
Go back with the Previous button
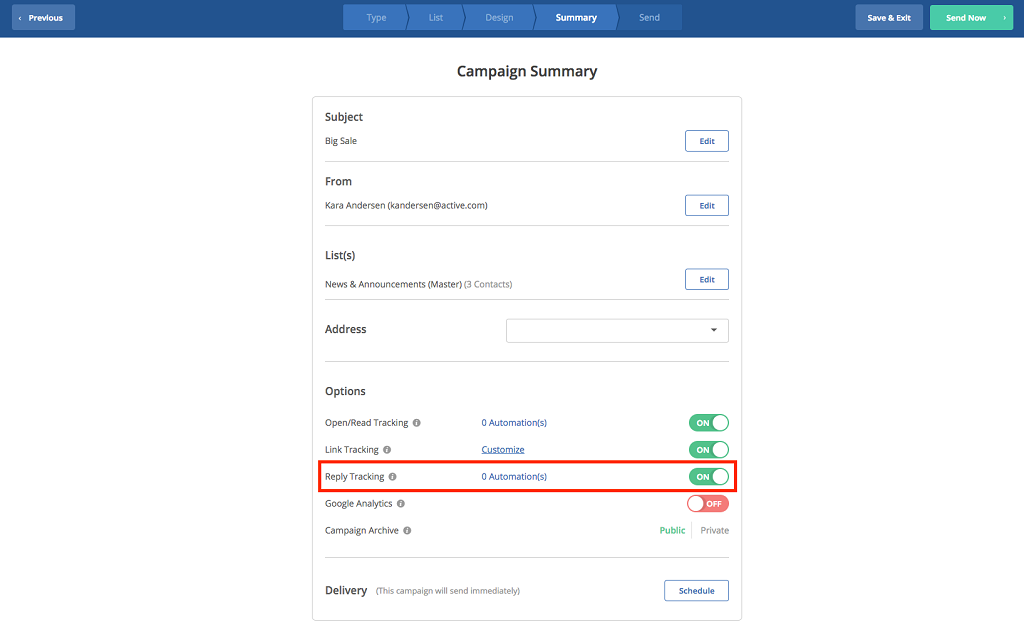point(42,18)
